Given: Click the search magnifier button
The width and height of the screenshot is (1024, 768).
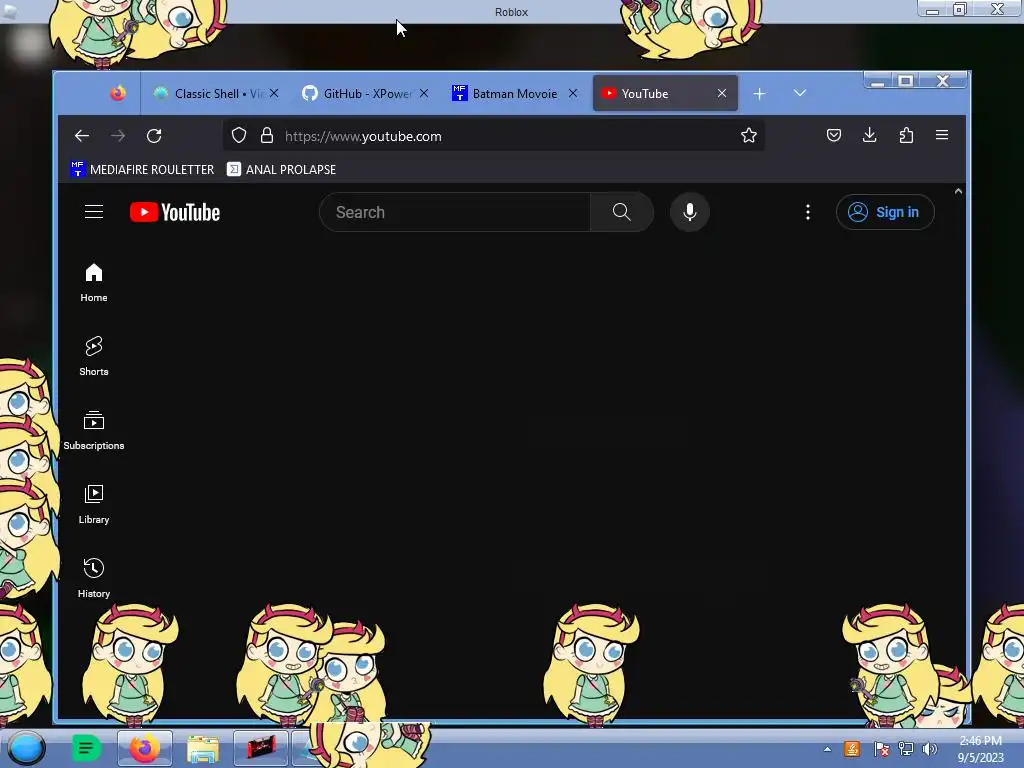Looking at the screenshot, I should pos(622,212).
